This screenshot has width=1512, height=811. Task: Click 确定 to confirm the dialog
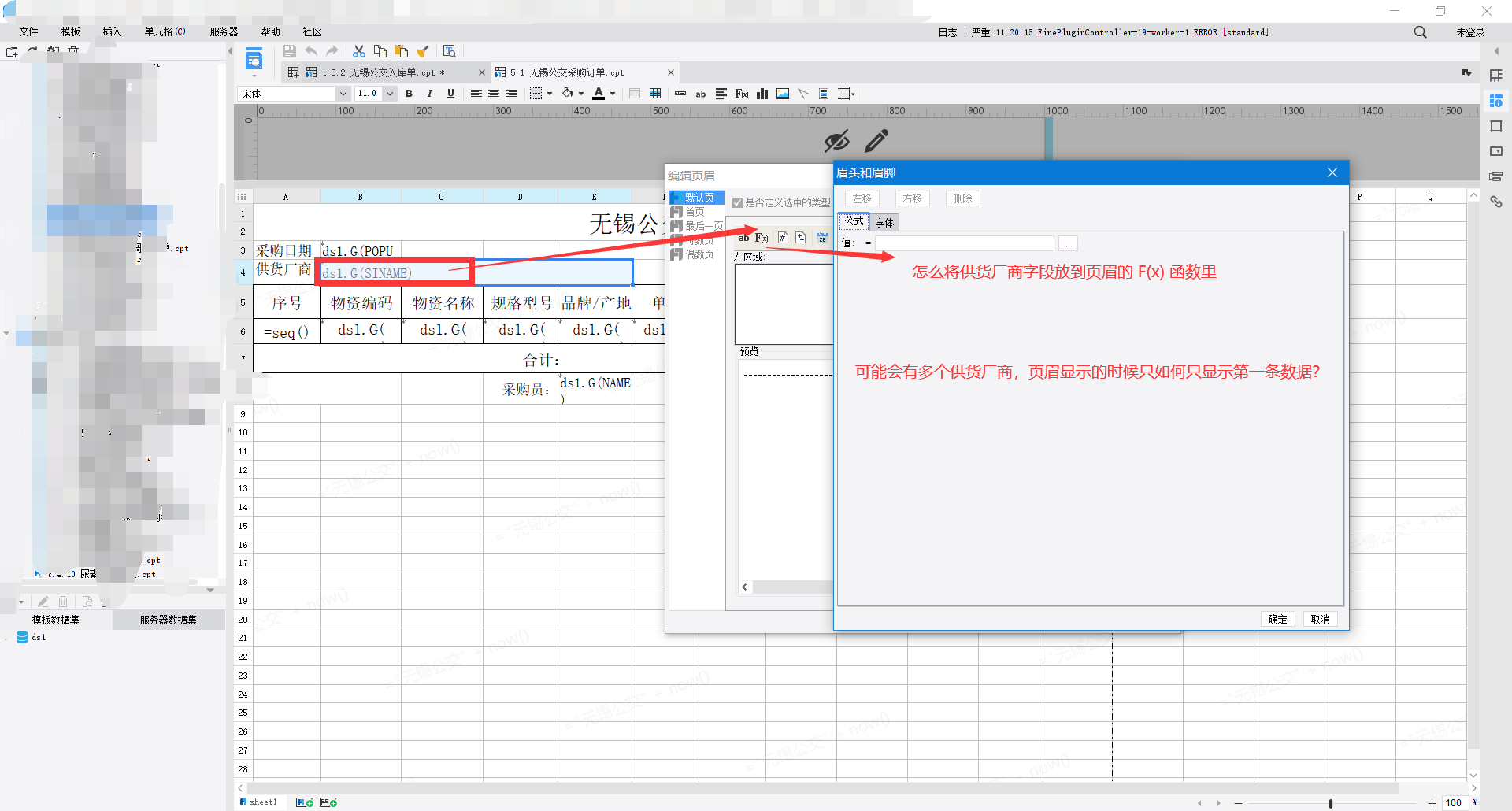1278,619
